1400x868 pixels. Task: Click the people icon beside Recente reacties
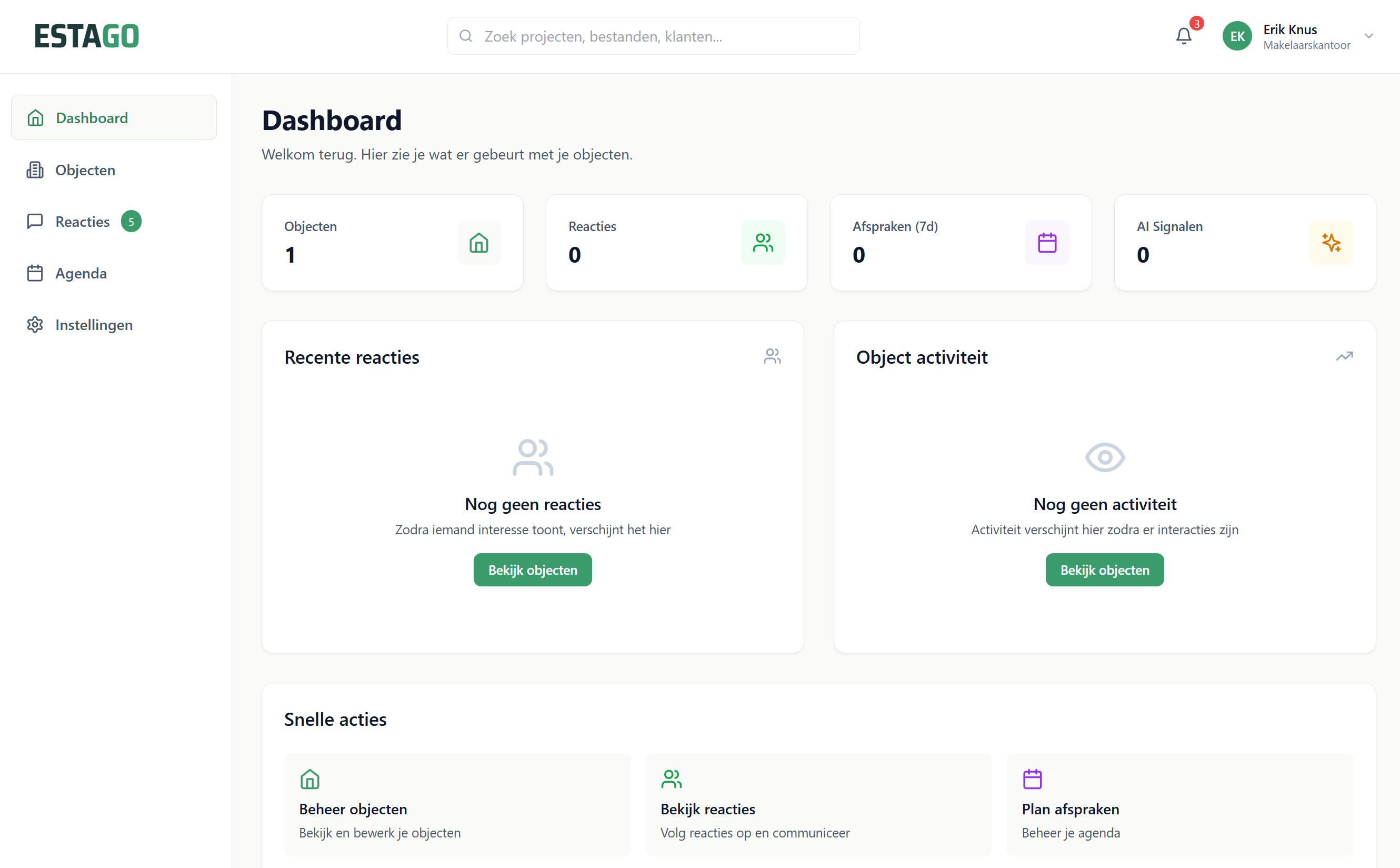[x=772, y=356]
